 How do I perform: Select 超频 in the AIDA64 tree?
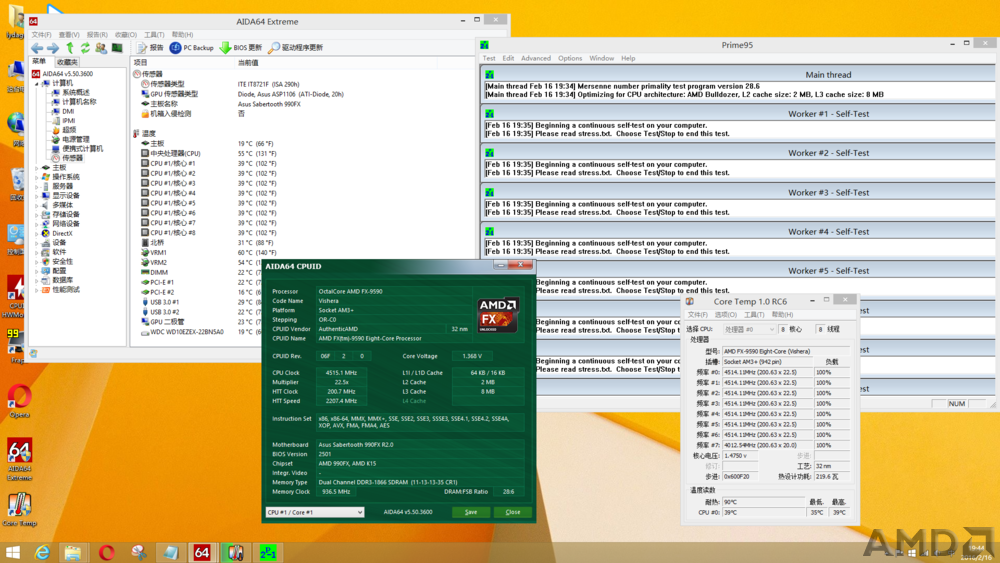point(69,129)
